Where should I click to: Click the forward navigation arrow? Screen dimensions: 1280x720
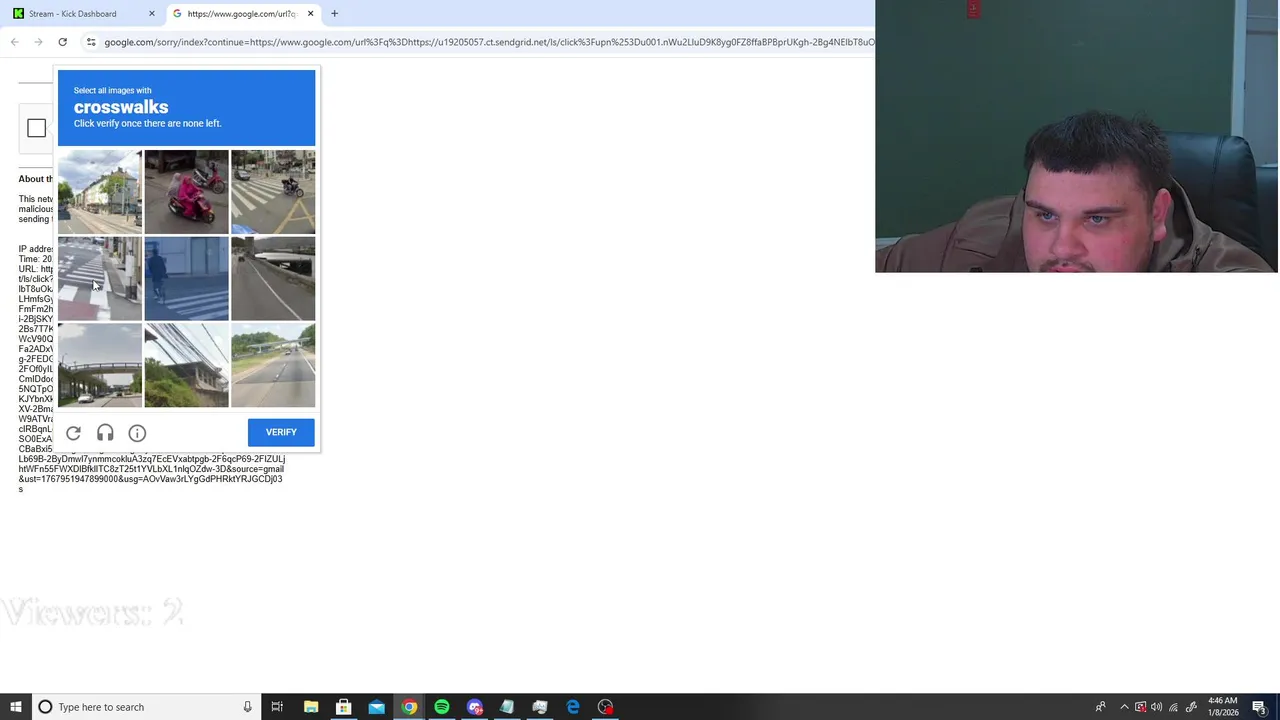click(38, 42)
